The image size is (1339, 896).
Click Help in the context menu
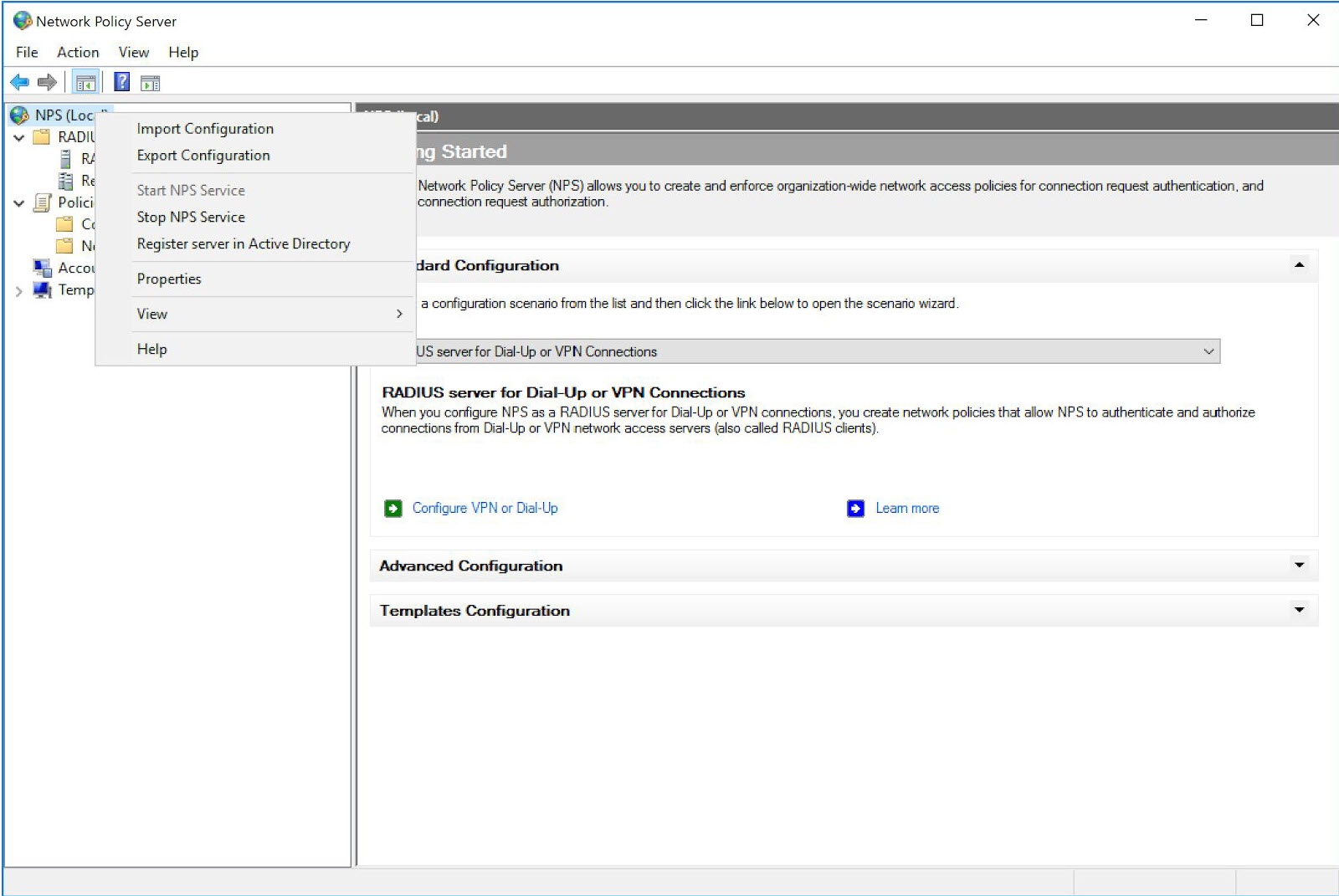(x=255, y=350)
